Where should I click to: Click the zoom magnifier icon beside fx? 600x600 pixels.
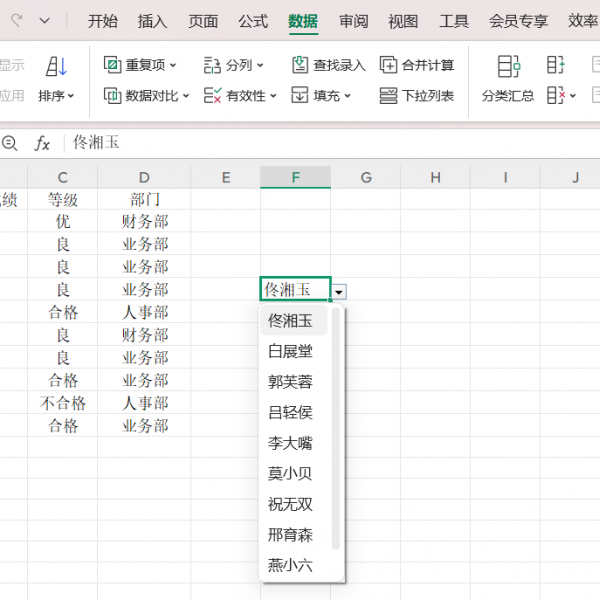pos(11,143)
